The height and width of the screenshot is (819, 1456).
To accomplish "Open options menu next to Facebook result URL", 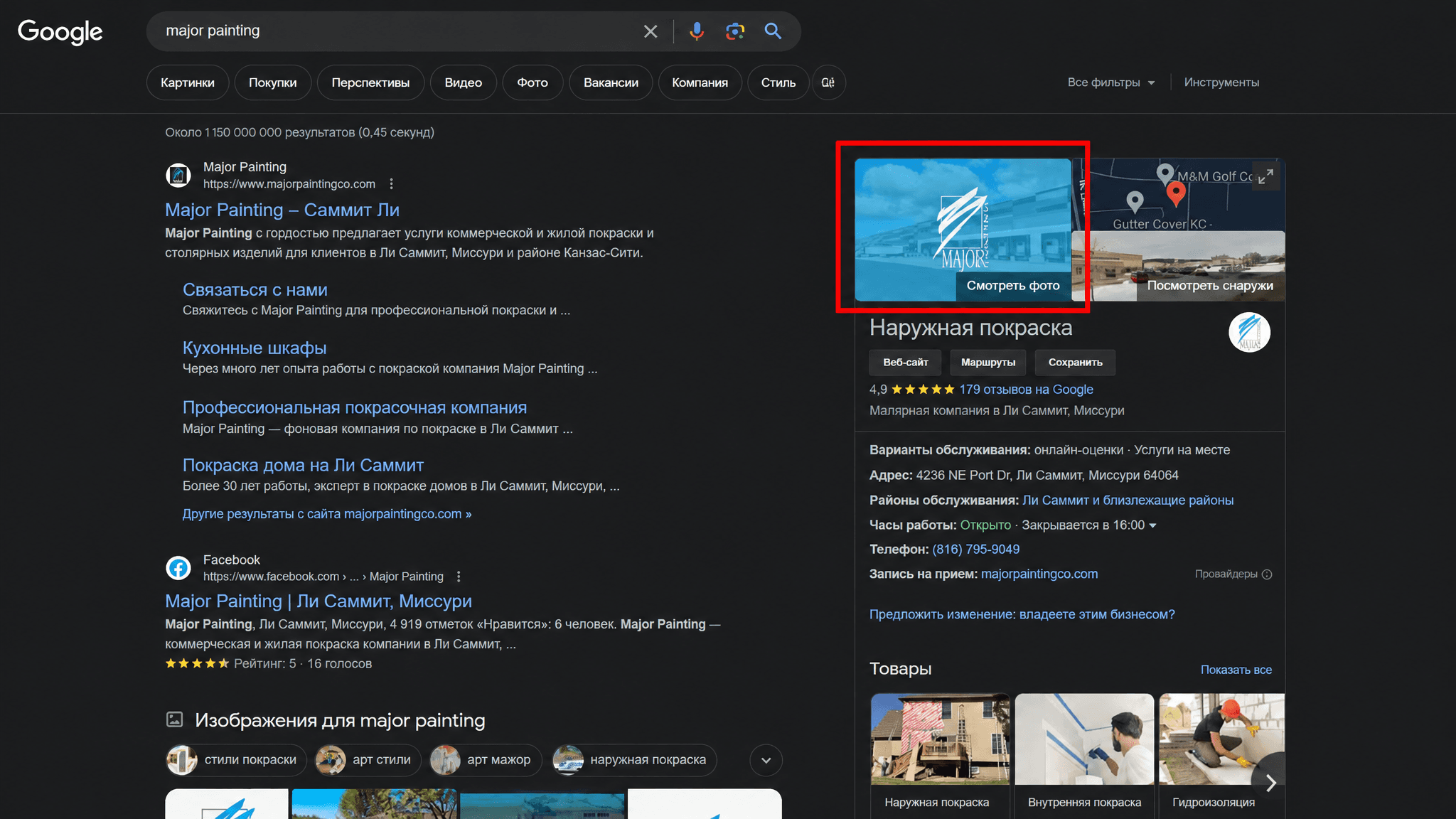I will 459,577.
